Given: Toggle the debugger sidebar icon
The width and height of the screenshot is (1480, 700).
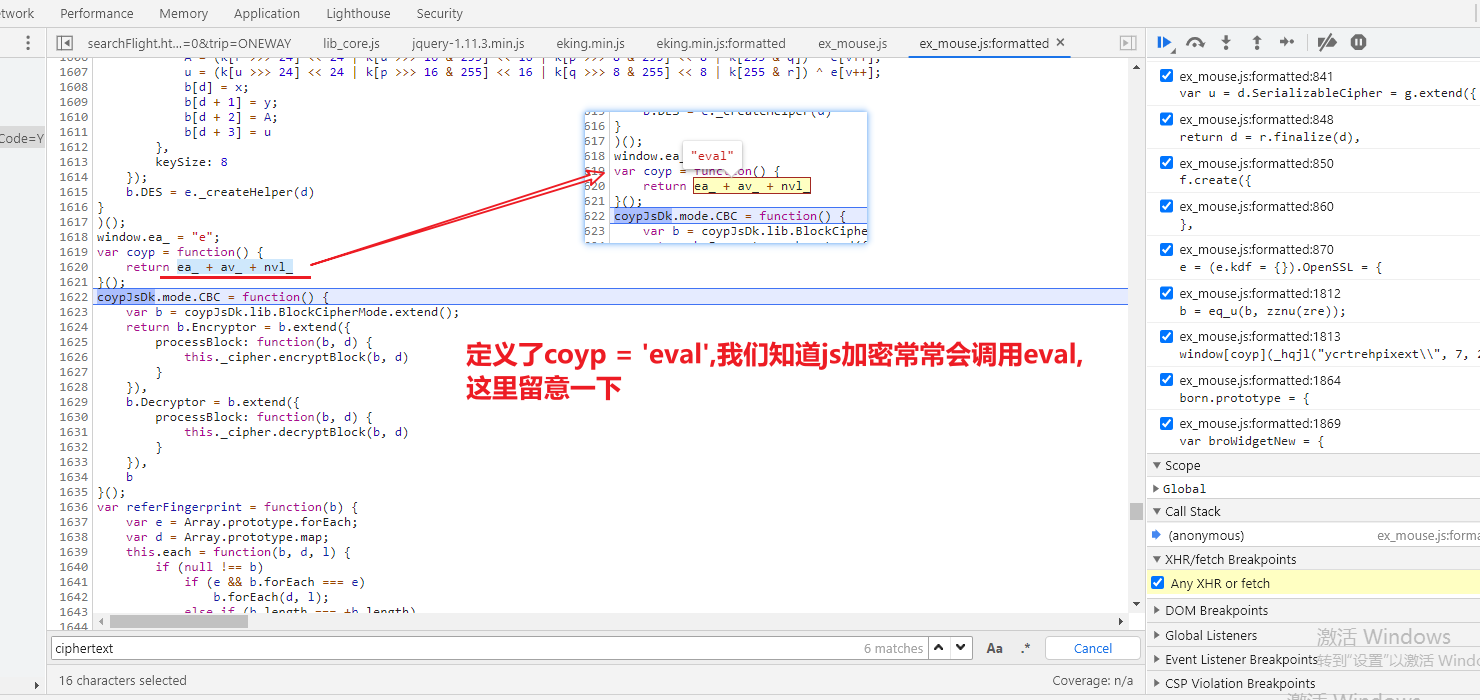Looking at the screenshot, I should click(x=1128, y=43).
